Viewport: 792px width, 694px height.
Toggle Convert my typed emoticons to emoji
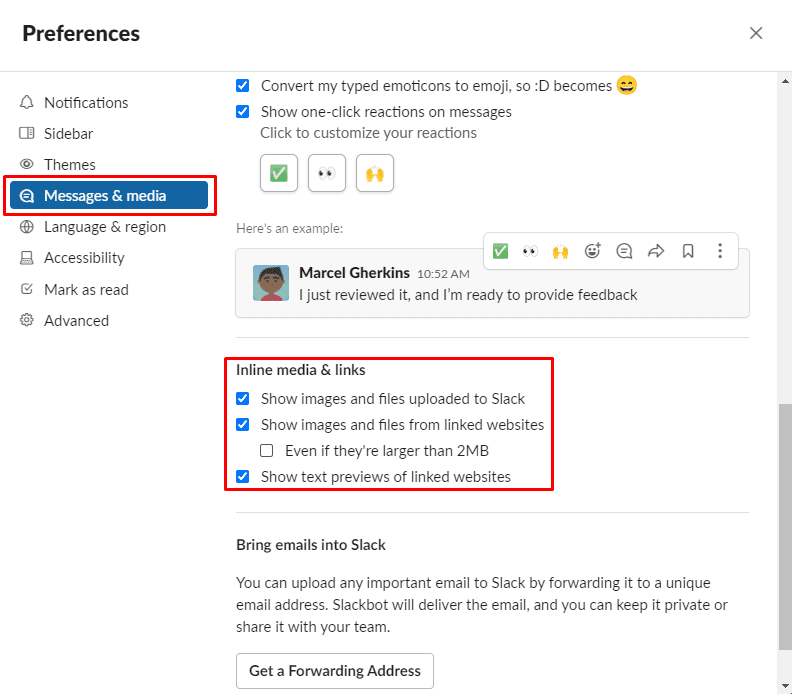pos(243,86)
